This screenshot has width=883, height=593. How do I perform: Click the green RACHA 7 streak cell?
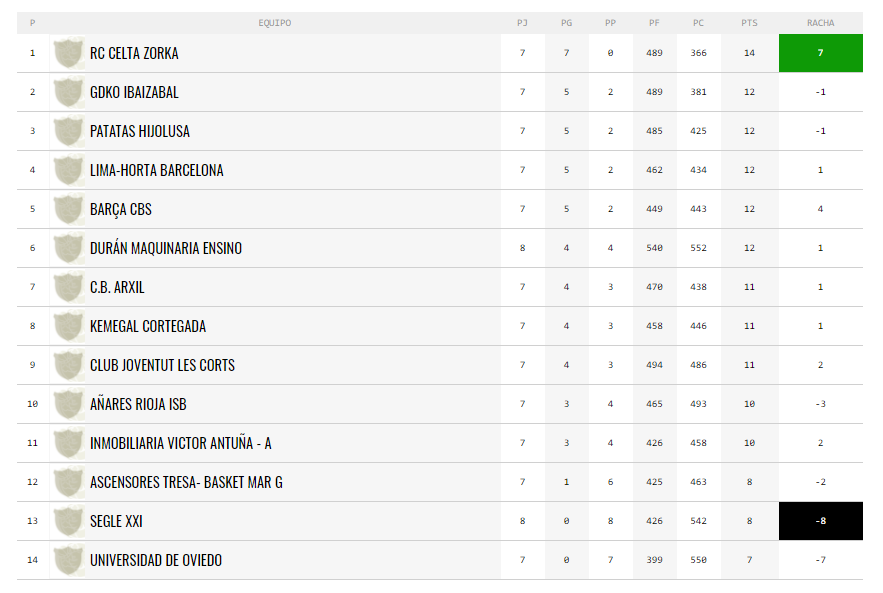coord(820,53)
